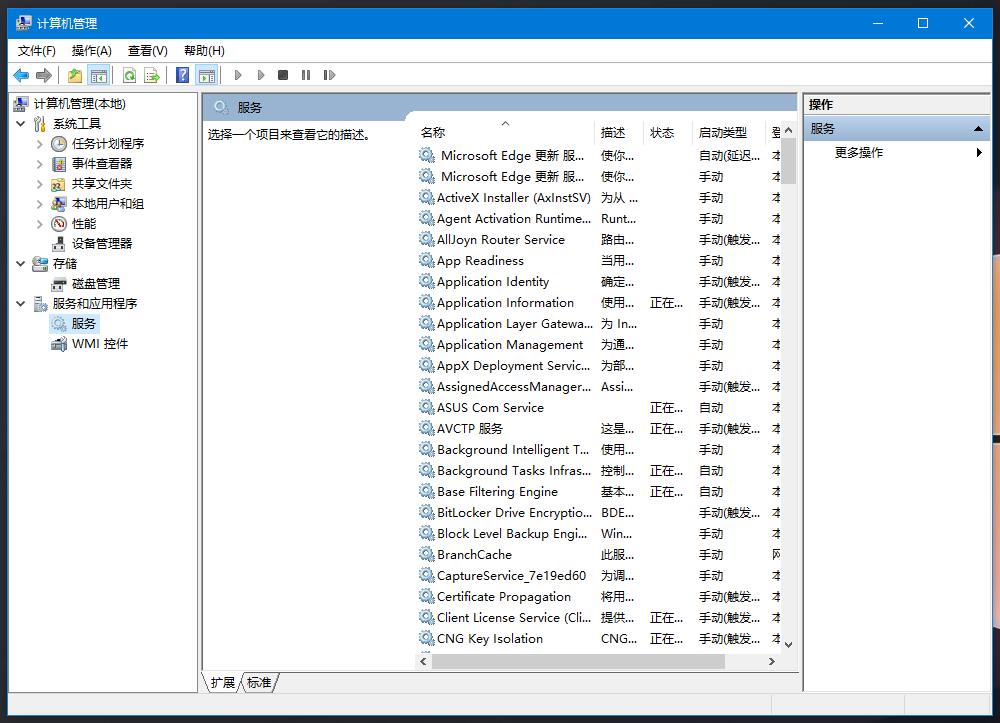Sort by the 名称 column header

click(x=504, y=132)
